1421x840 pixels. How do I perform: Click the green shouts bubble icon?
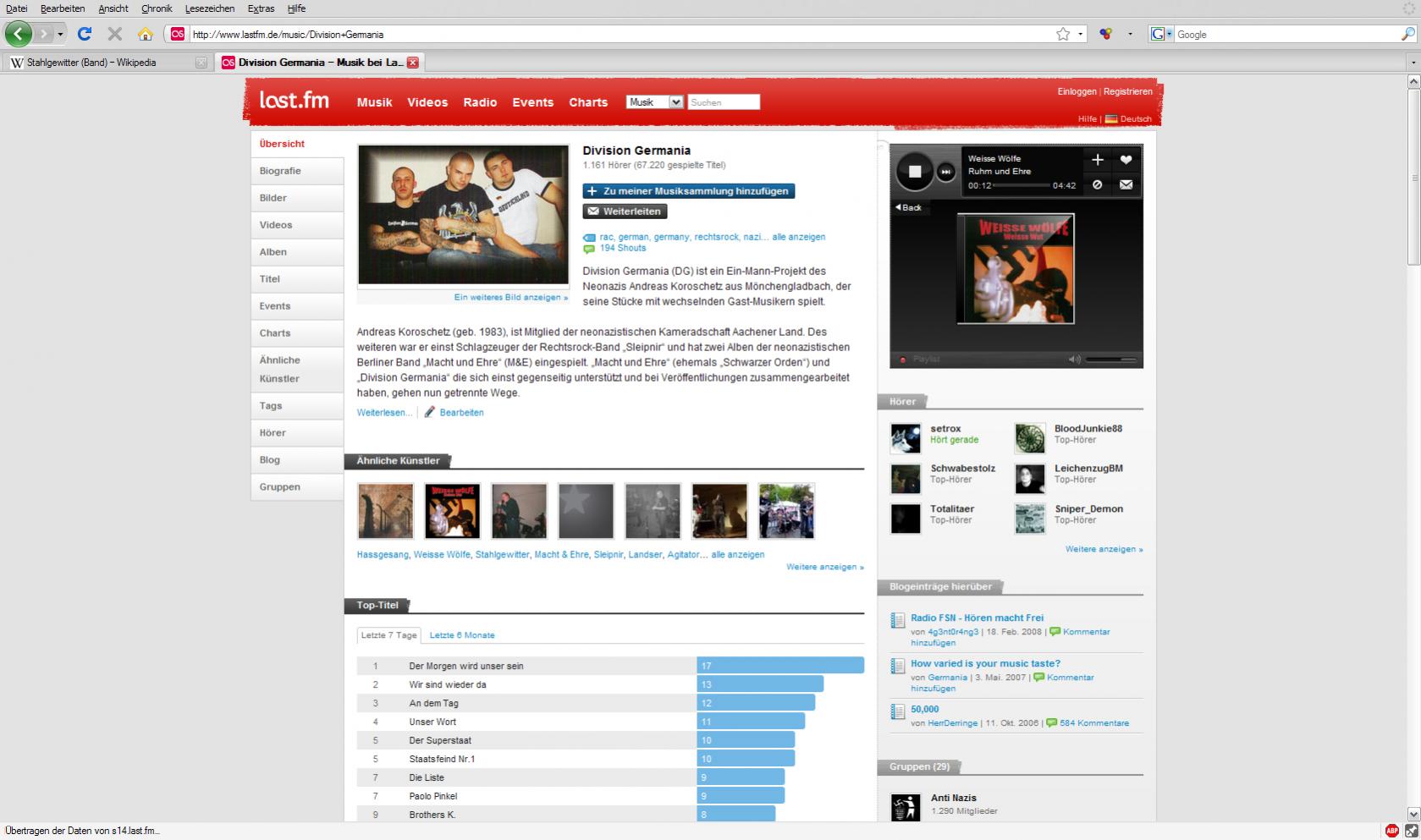(589, 249)
